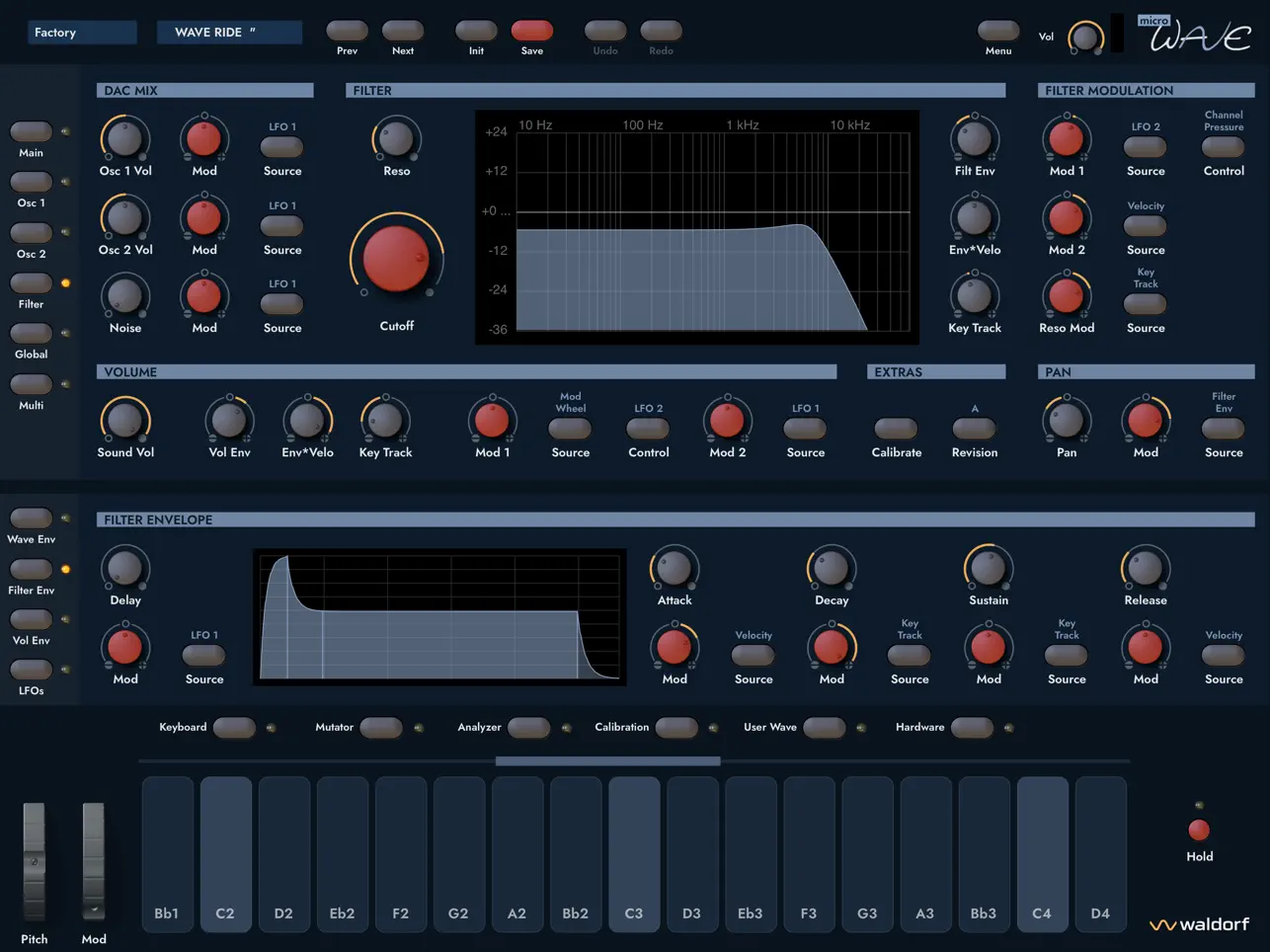The image size is (1270, 952).
Task: Open the WAVE RIDE preset name selector
Action: 229,33
